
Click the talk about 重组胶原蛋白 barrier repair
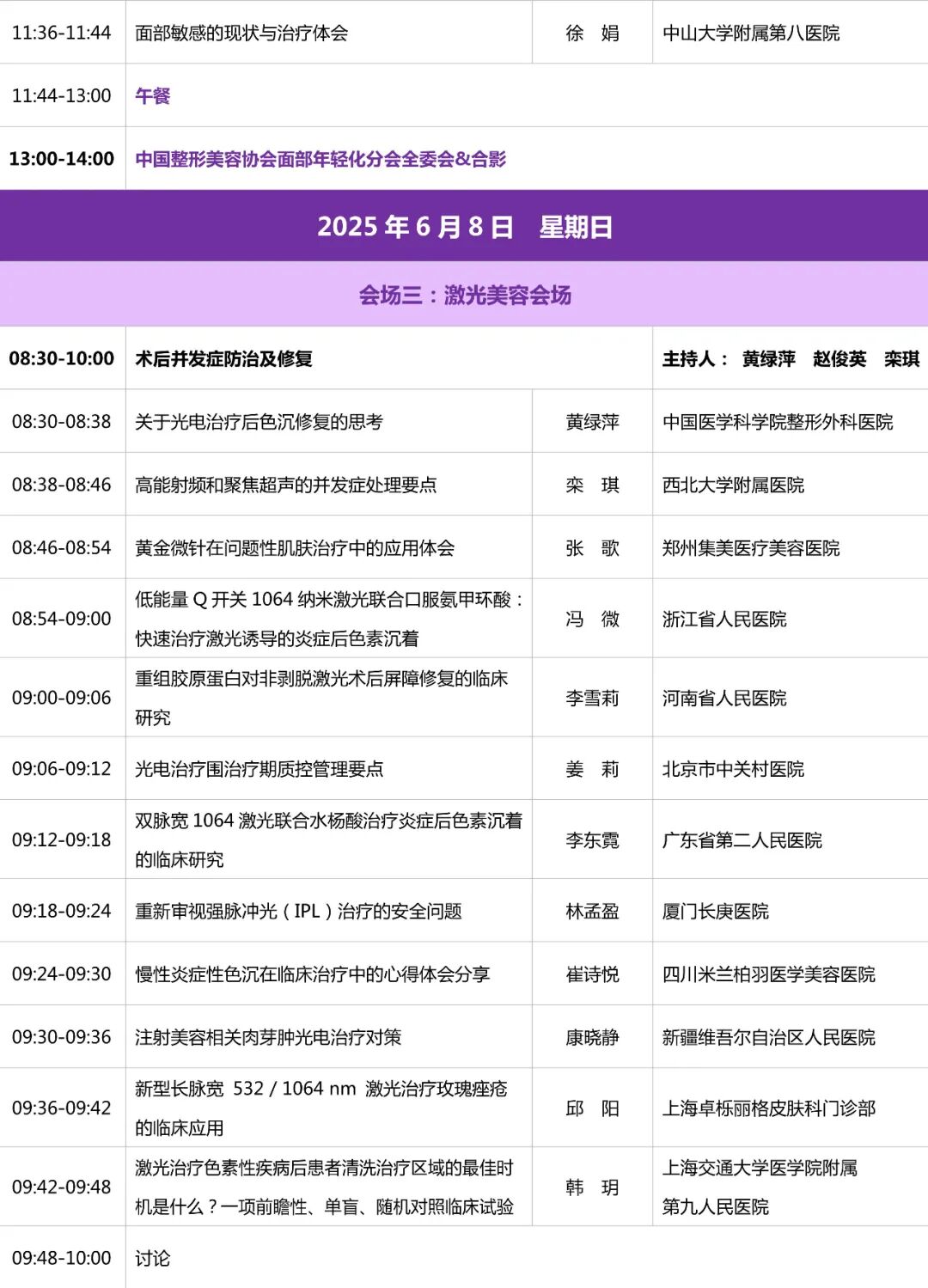coord(322,697)
